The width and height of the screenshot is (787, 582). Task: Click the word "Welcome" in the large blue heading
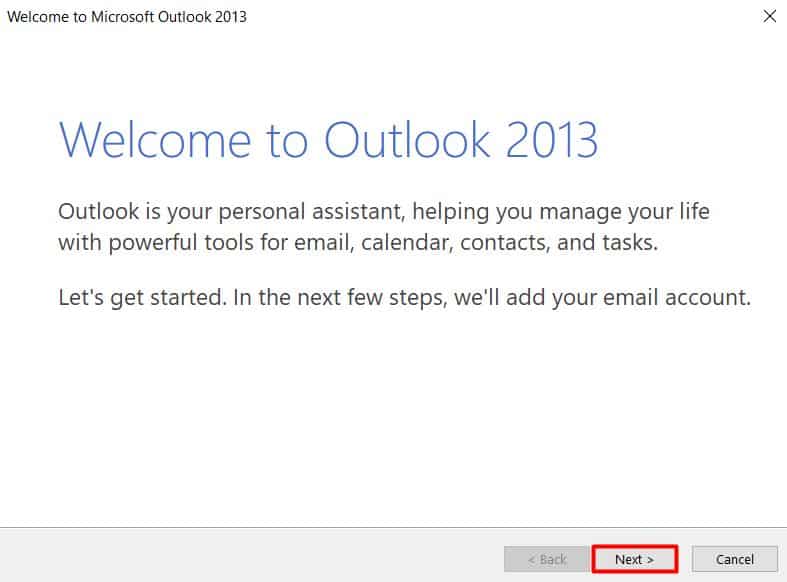coord(162,140)
